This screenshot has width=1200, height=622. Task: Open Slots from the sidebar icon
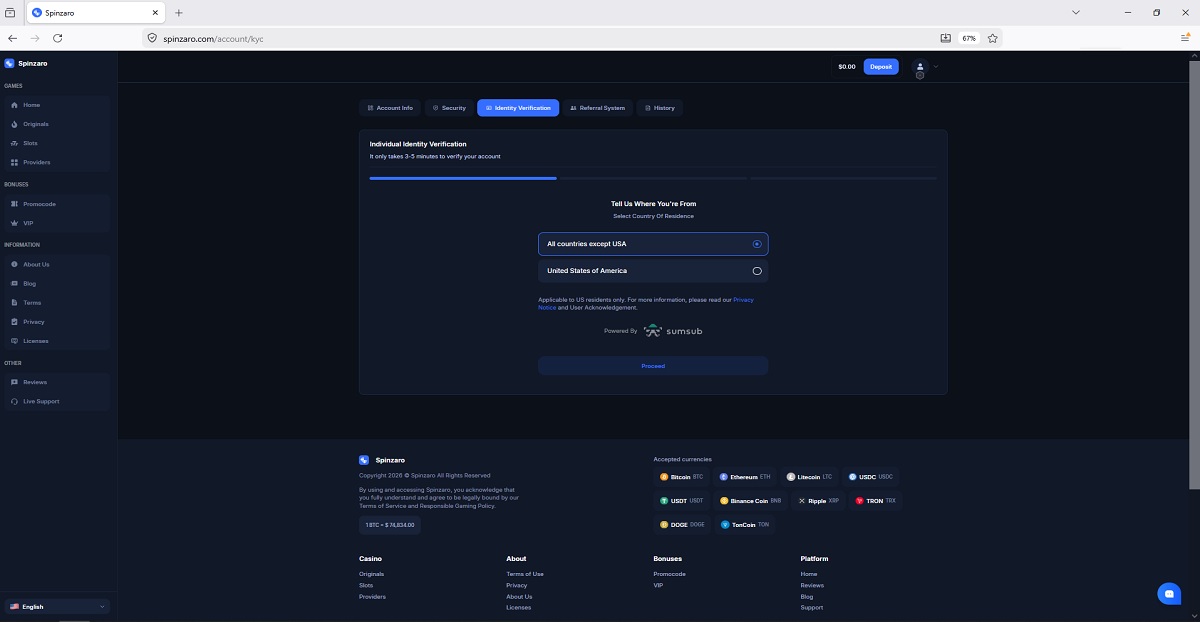(x=14, y=143)
